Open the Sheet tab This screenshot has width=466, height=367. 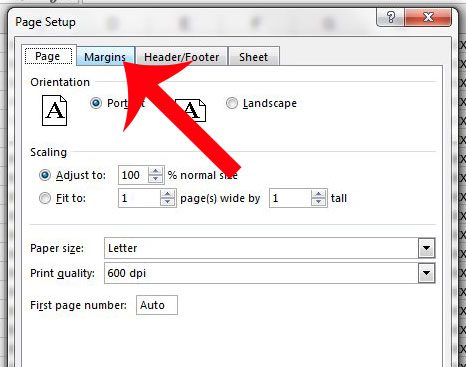point(254,57)
